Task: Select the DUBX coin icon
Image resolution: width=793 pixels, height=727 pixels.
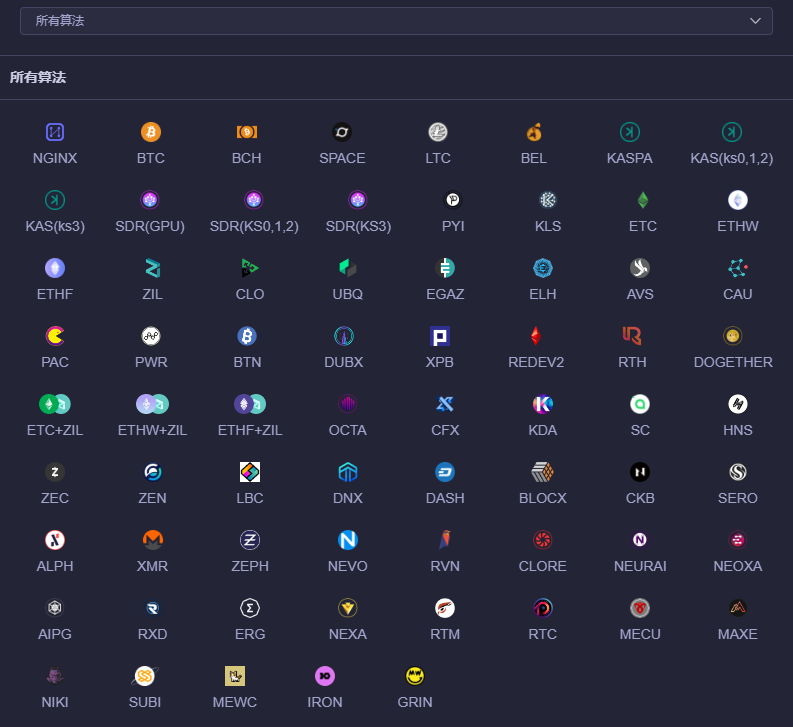Action: (x=344, y=336)
